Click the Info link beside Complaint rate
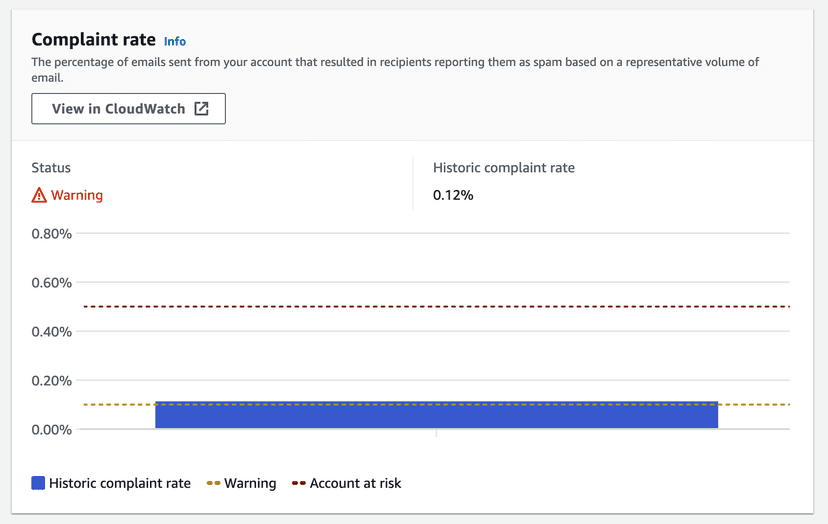 coord(175,41)
